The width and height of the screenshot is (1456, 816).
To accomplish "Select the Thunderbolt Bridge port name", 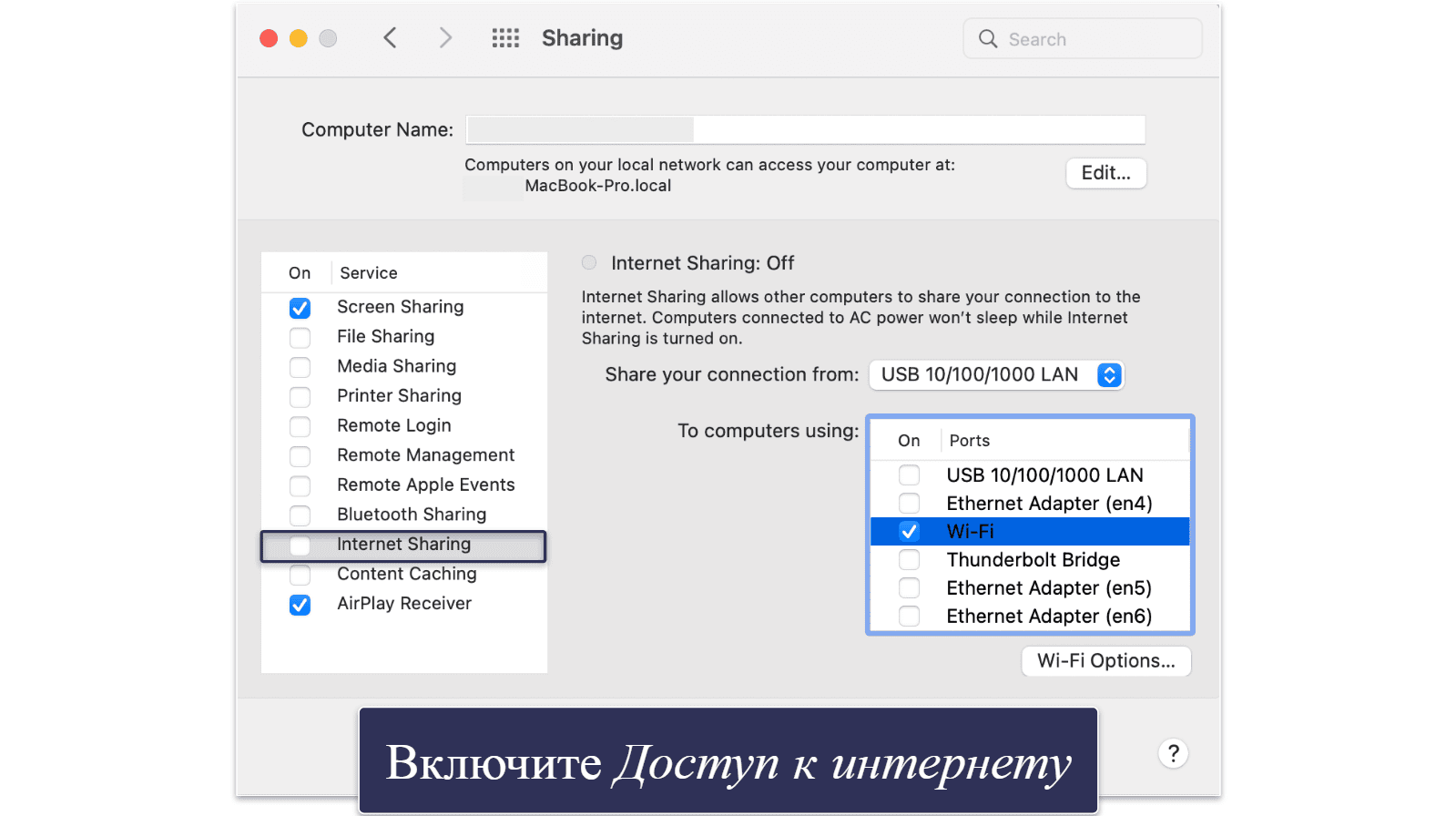I will click(1033, 560).
